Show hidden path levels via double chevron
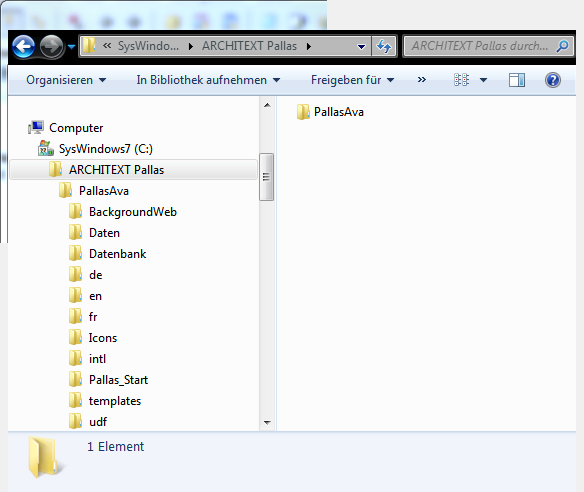This screenshot has width=584, height=492. [107, 46]
